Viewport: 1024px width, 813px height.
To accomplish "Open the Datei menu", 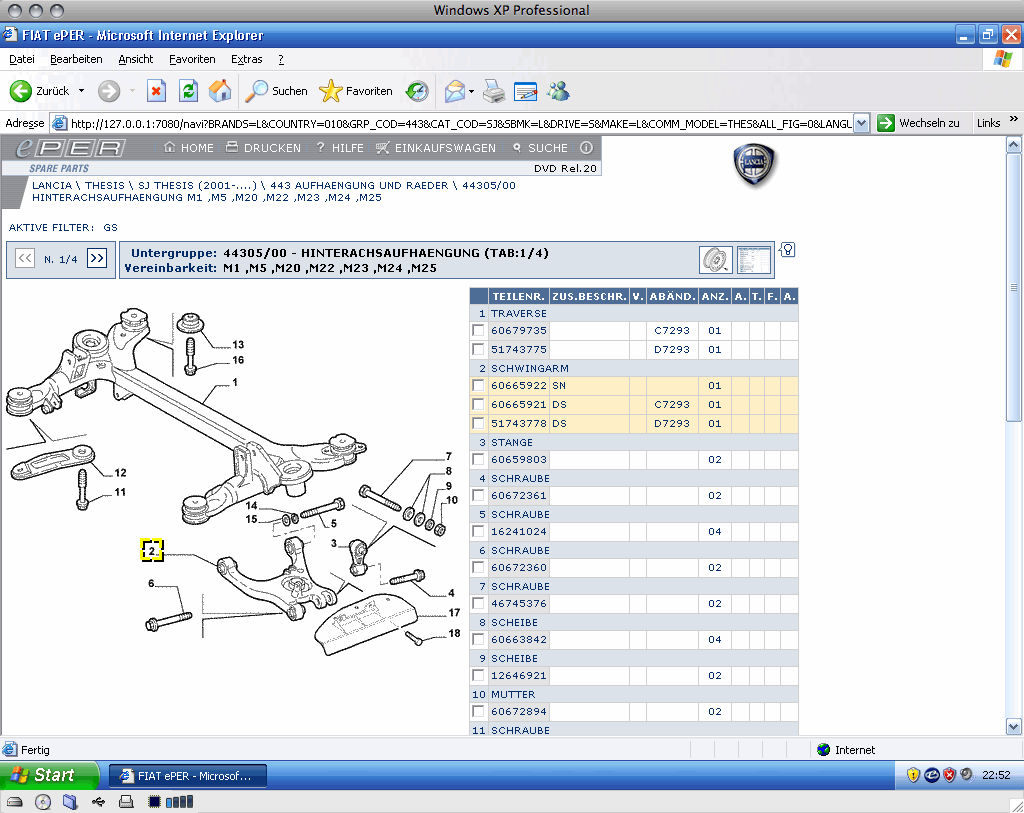I will [22, 59].
